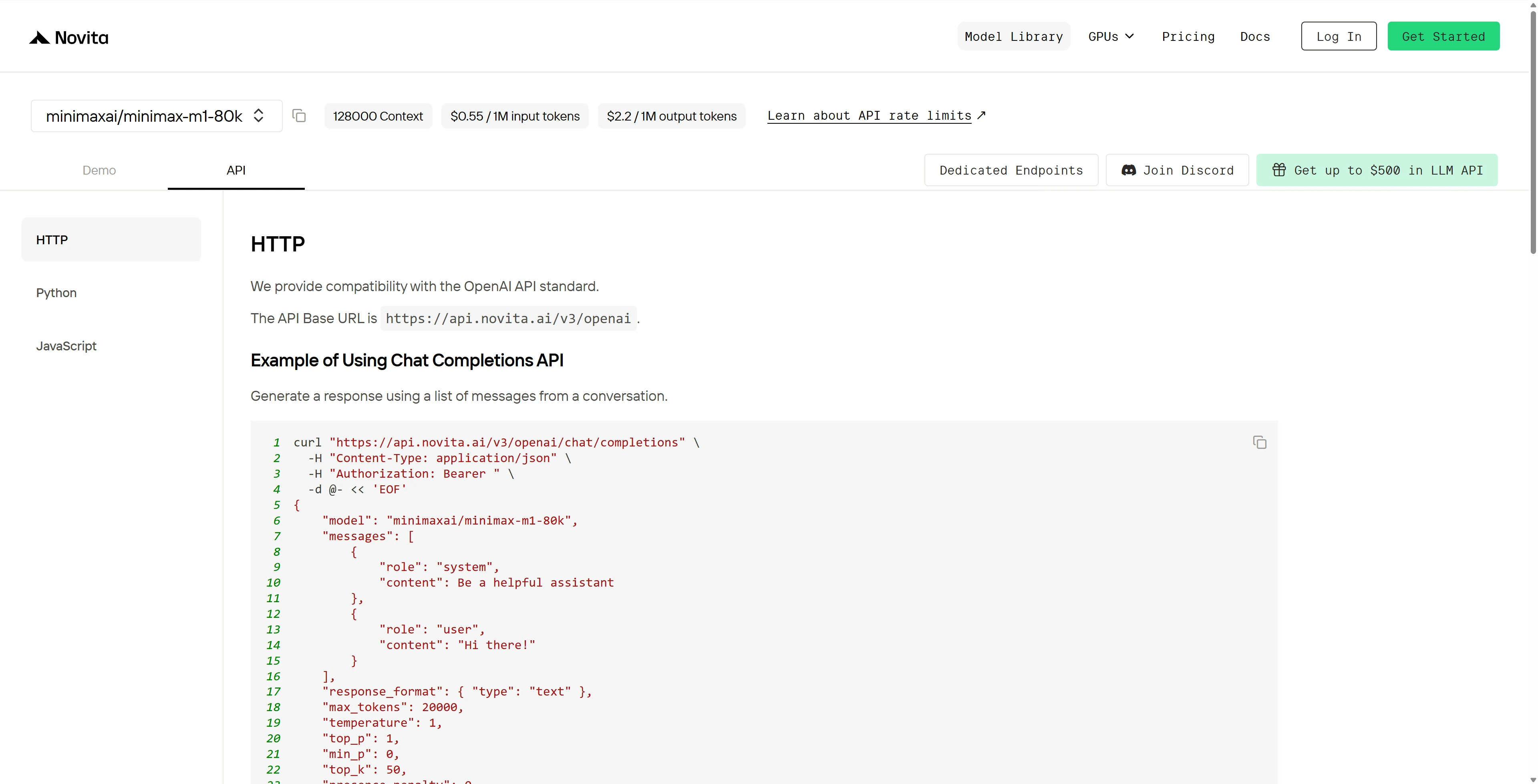Click the HTTP section heading

278,243
